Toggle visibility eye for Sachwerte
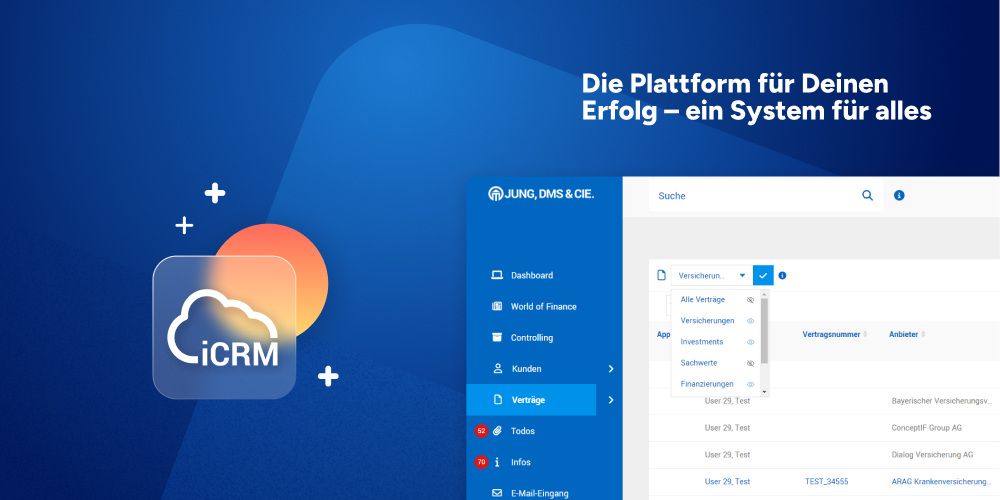 [x=751, y=363]
